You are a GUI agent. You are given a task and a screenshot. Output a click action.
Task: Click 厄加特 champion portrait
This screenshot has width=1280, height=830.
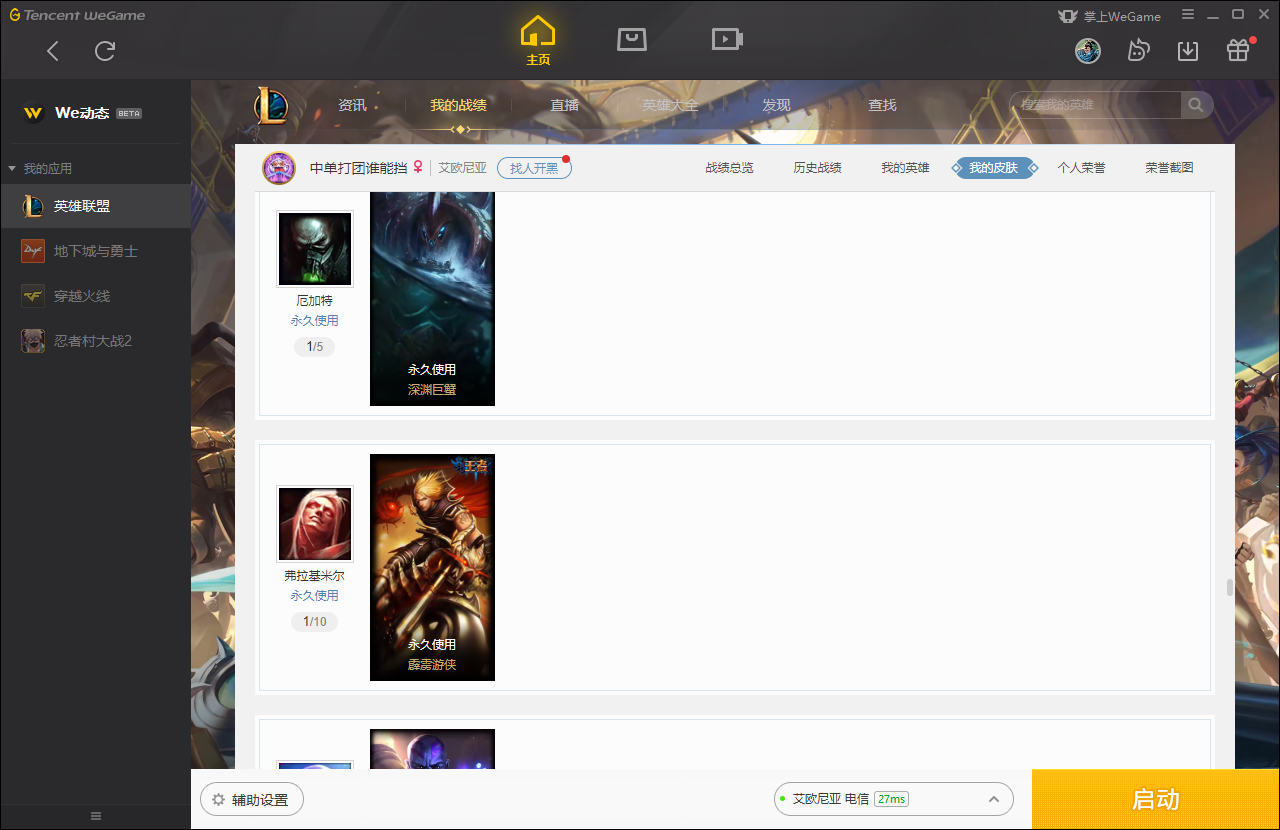tap(315, 249)
